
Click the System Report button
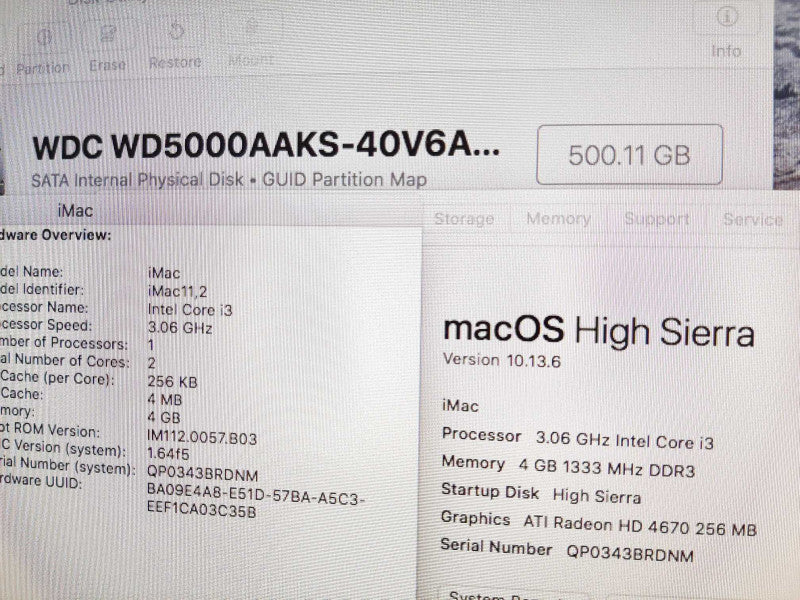point(515,594)
